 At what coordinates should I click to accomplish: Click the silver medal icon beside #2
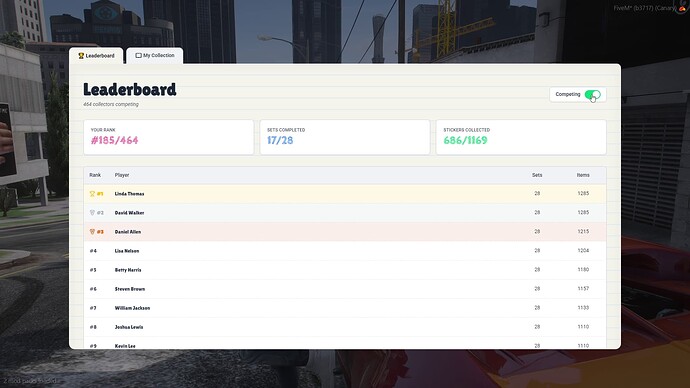(x=92, y=212)
